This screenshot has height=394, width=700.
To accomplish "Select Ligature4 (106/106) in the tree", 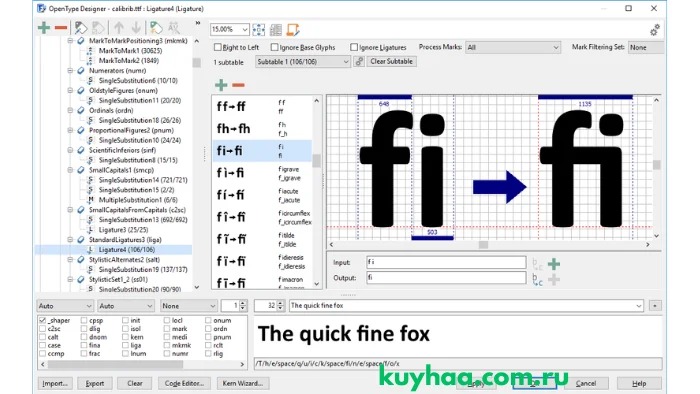I will (x=127, y=250).
